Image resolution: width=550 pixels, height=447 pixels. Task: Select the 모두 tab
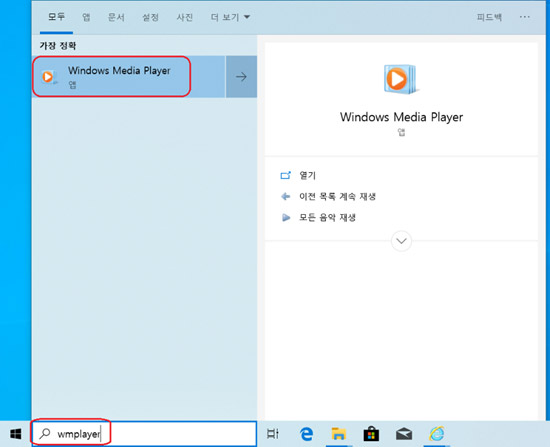tap(56, 17)
